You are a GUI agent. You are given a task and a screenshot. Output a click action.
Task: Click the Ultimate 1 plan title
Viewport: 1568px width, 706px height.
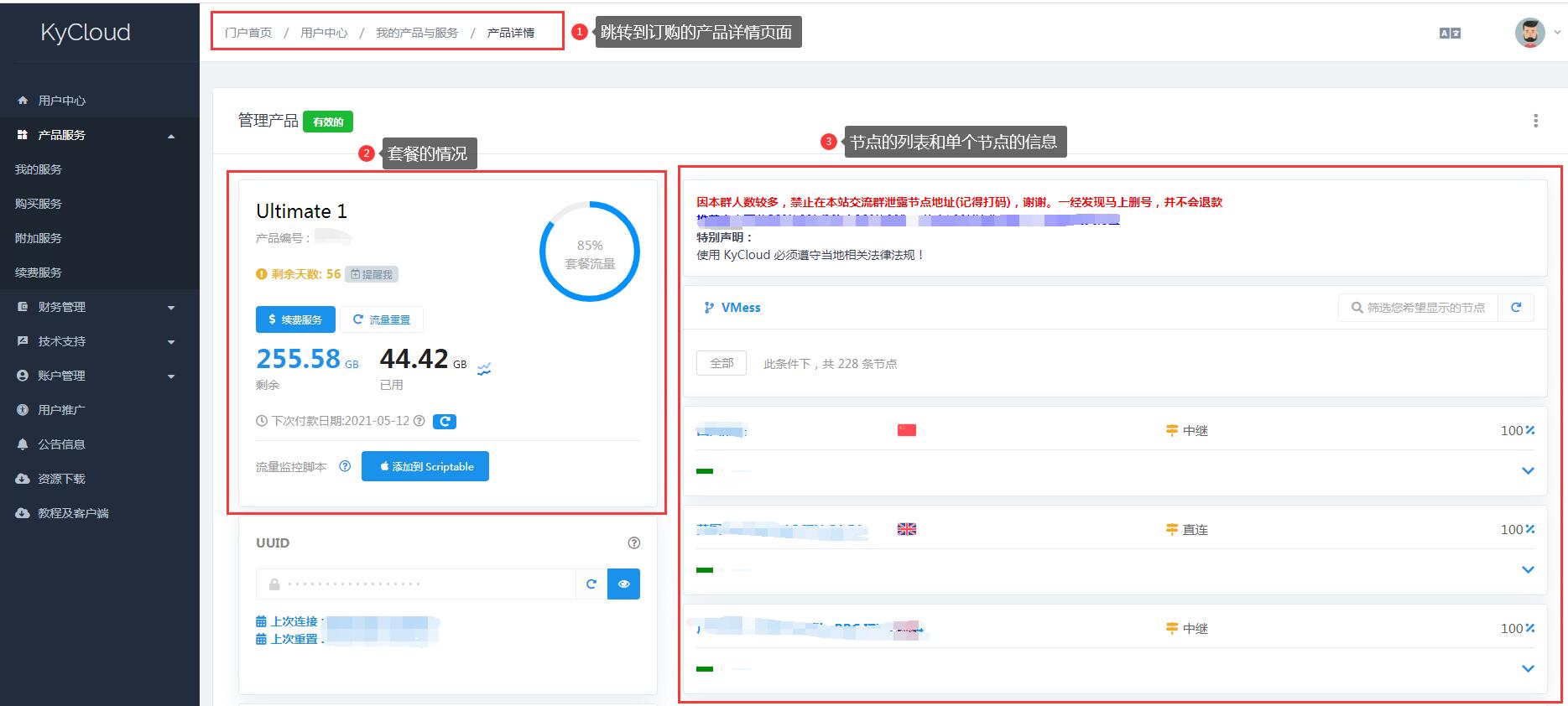click(301, 211)
